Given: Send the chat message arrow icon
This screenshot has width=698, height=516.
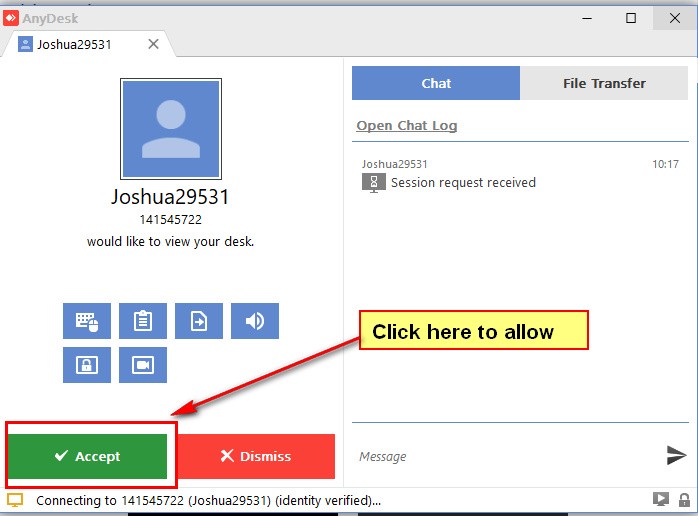Looking at the screenshot, I should (x=676, y=455).
